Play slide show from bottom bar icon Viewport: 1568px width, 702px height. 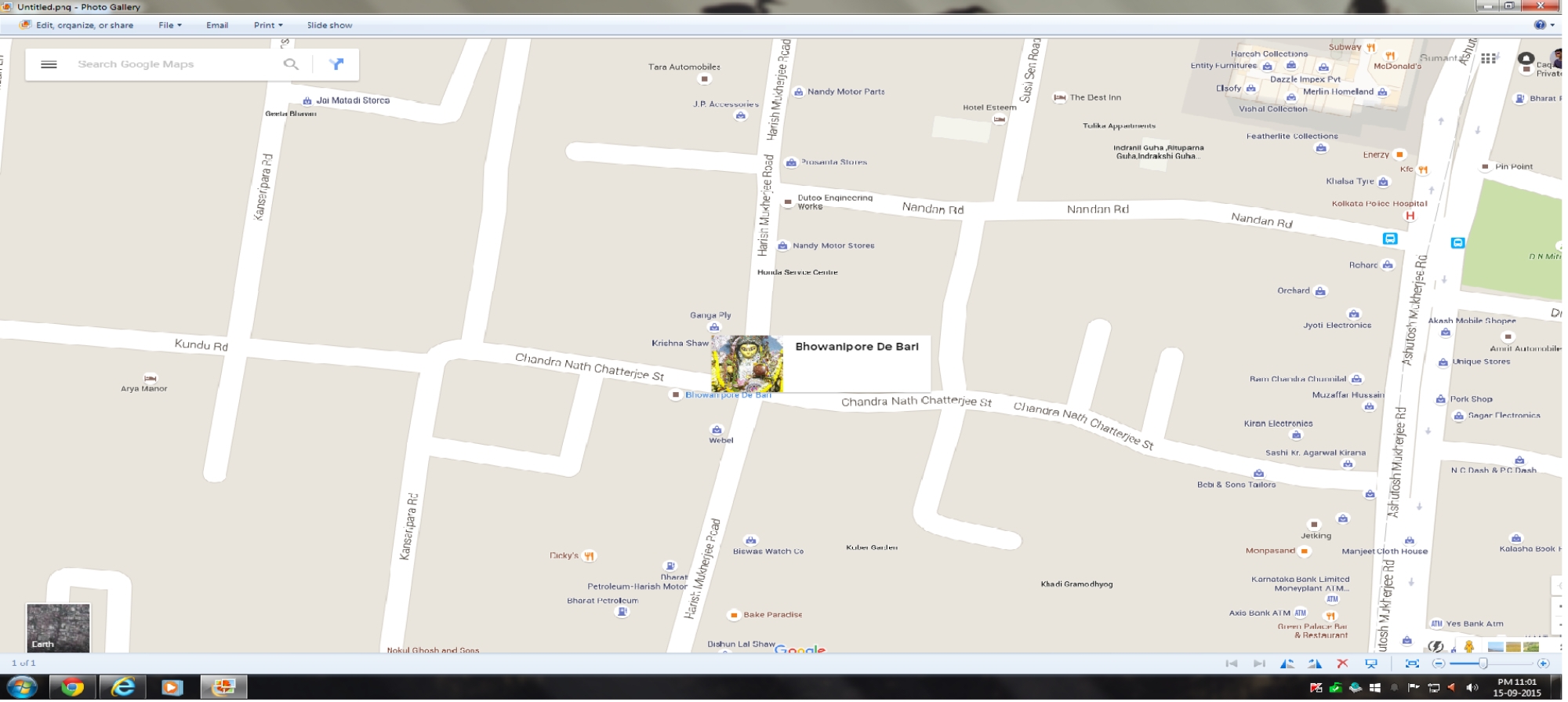[x=1371, y=664]
